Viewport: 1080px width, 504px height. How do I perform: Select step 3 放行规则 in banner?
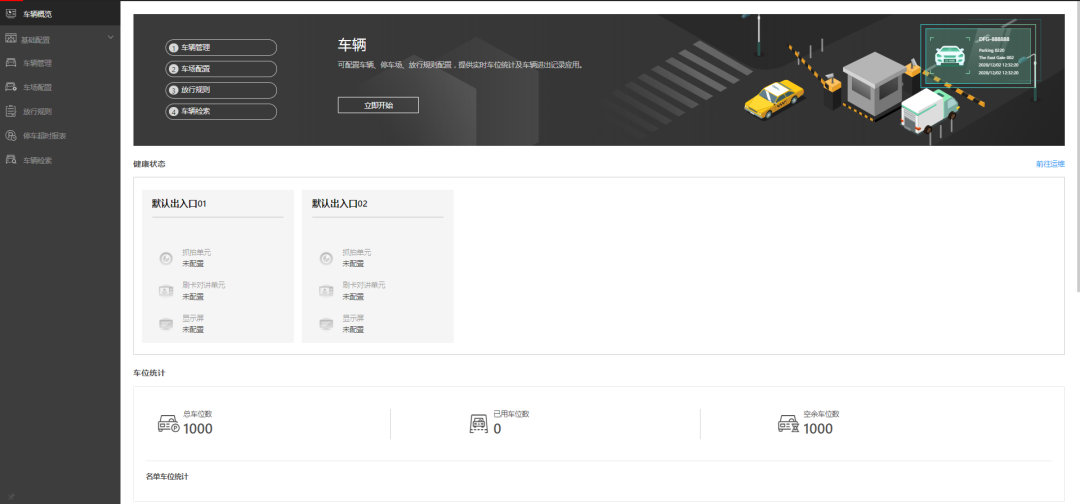tap(221, 90)
